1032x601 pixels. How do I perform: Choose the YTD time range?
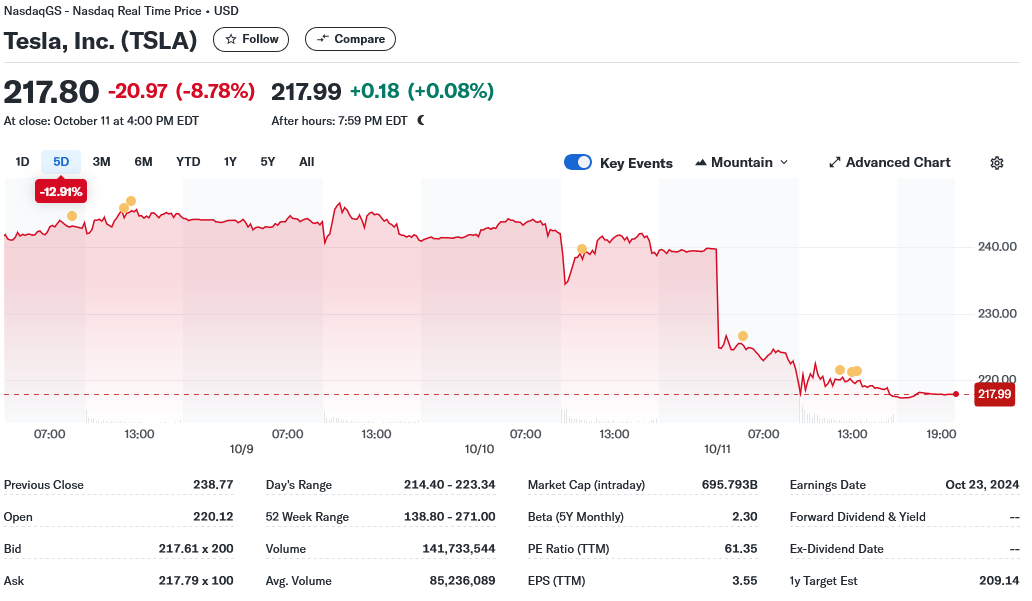pyautogui.click(x=188, y=162)
